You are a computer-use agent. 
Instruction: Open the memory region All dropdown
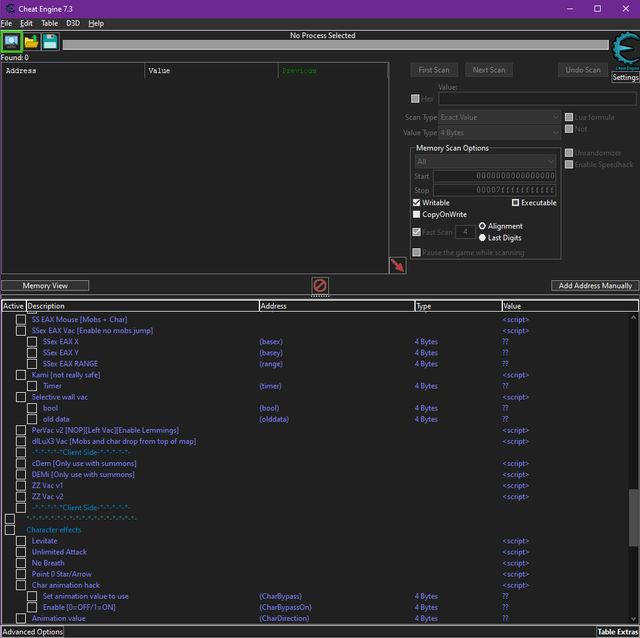coord(485,162)
